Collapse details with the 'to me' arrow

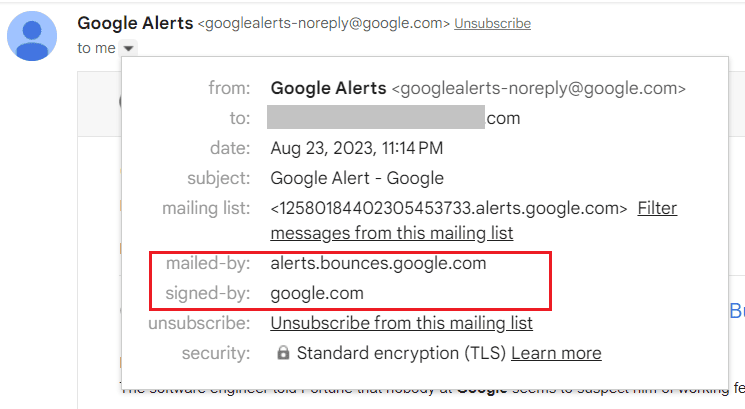coord(128,48)
